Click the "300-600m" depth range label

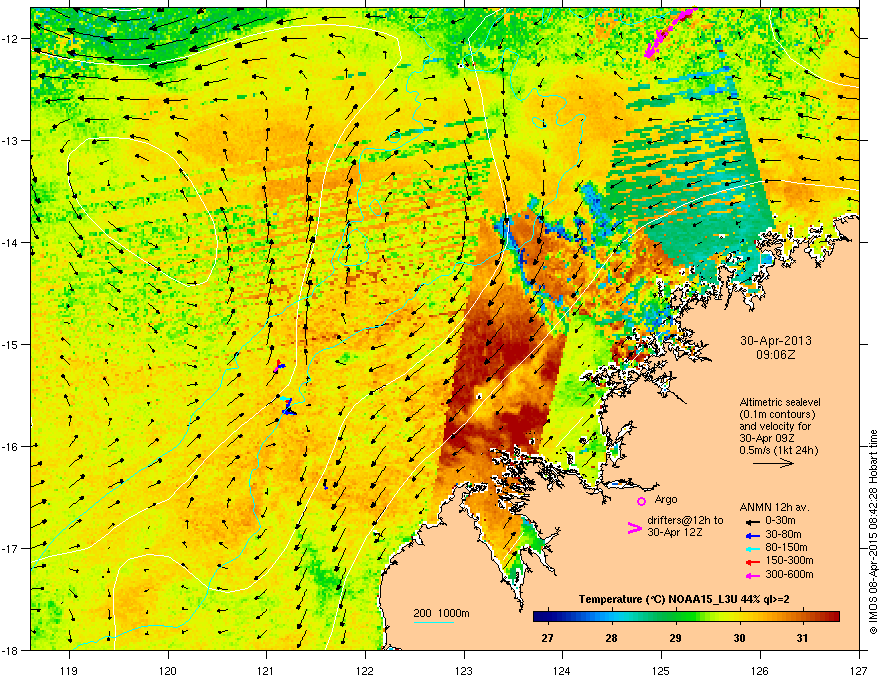789,575
